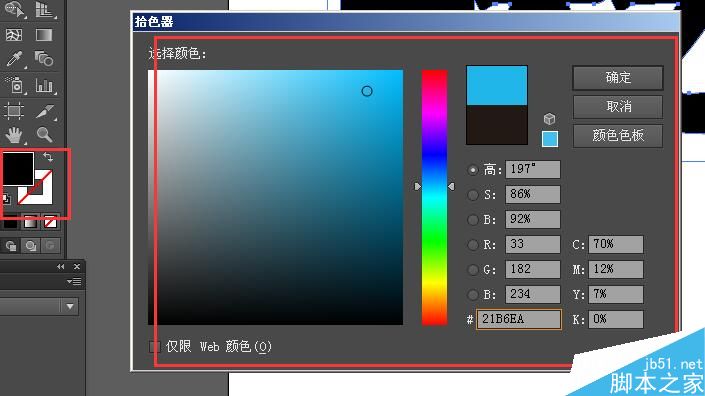The width and height of the screenshot is (705, 396).
Task: Click the black Fill color box
Action: (x=18, y=169)
